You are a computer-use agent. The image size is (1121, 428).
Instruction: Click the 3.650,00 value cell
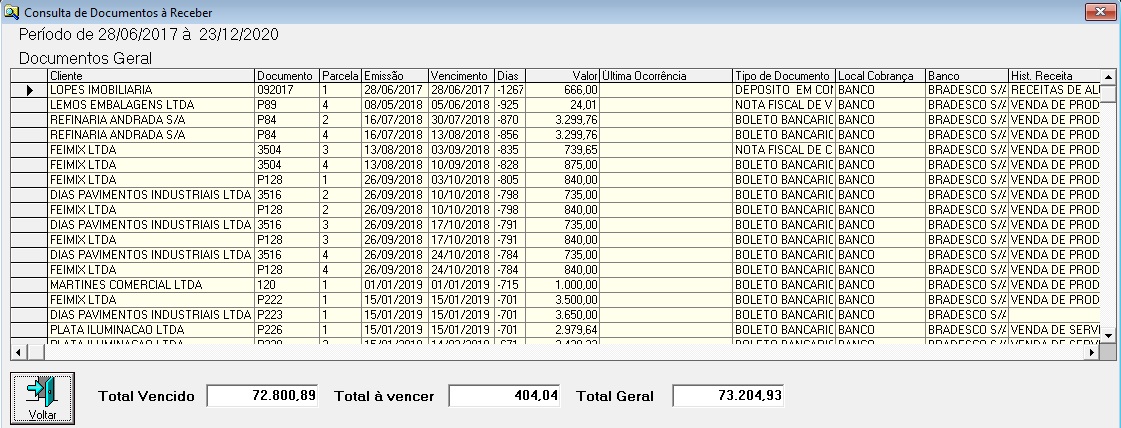tap(562, 314)
